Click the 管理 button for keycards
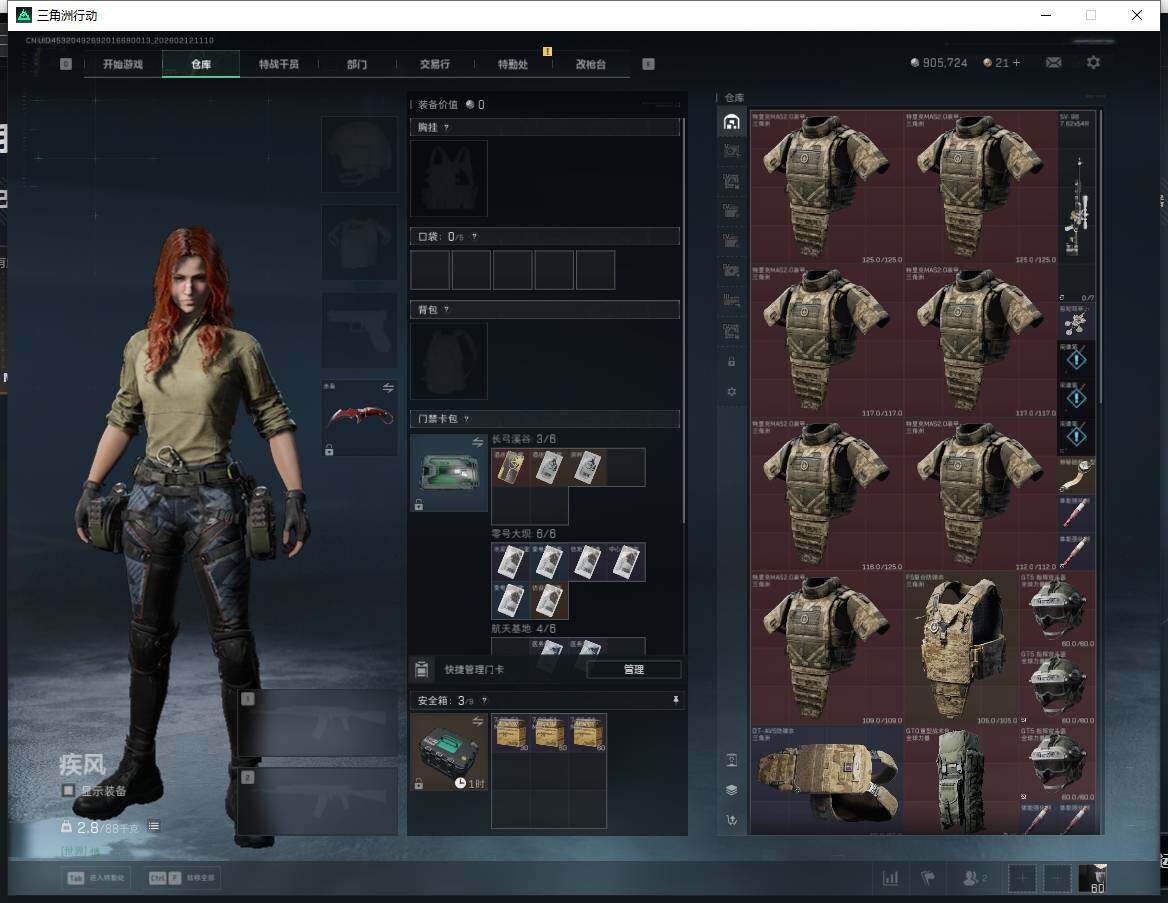Viewport: 1168px width, 903px height. point(634,670)
